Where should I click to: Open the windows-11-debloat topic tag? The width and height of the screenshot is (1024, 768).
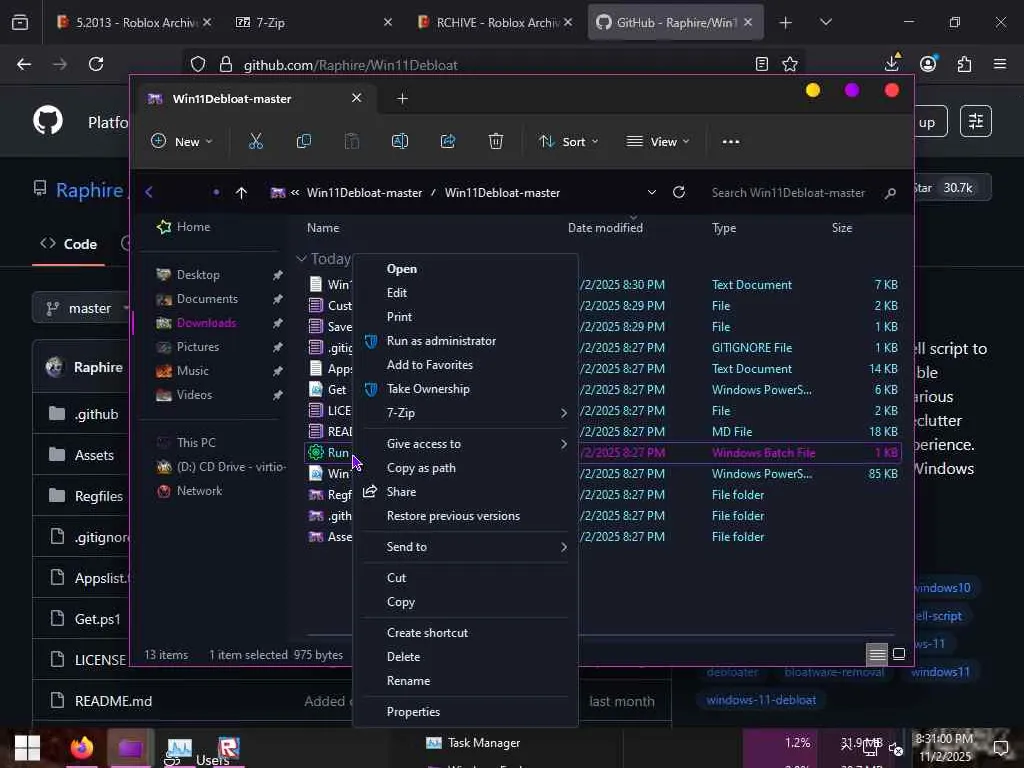tap(761, 699)
